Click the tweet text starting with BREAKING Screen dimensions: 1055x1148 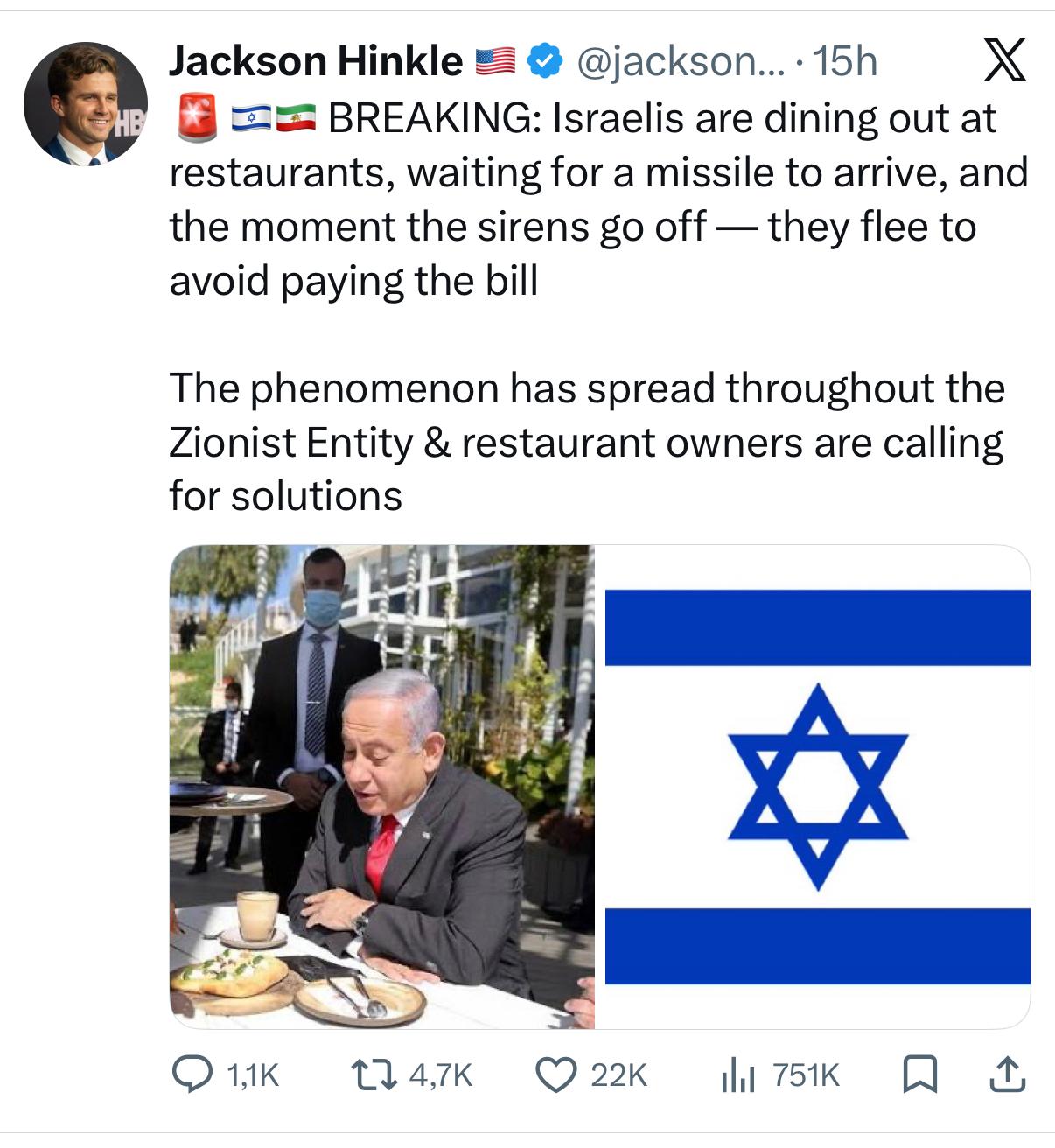598,199
